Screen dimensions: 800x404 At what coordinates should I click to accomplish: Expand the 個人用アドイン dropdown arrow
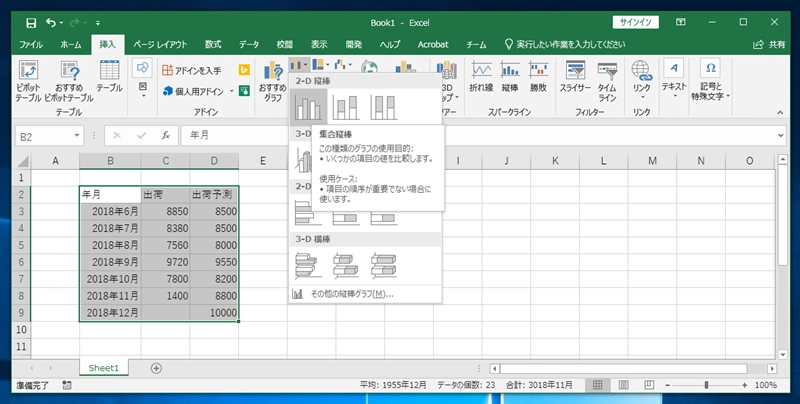point(231,91)
